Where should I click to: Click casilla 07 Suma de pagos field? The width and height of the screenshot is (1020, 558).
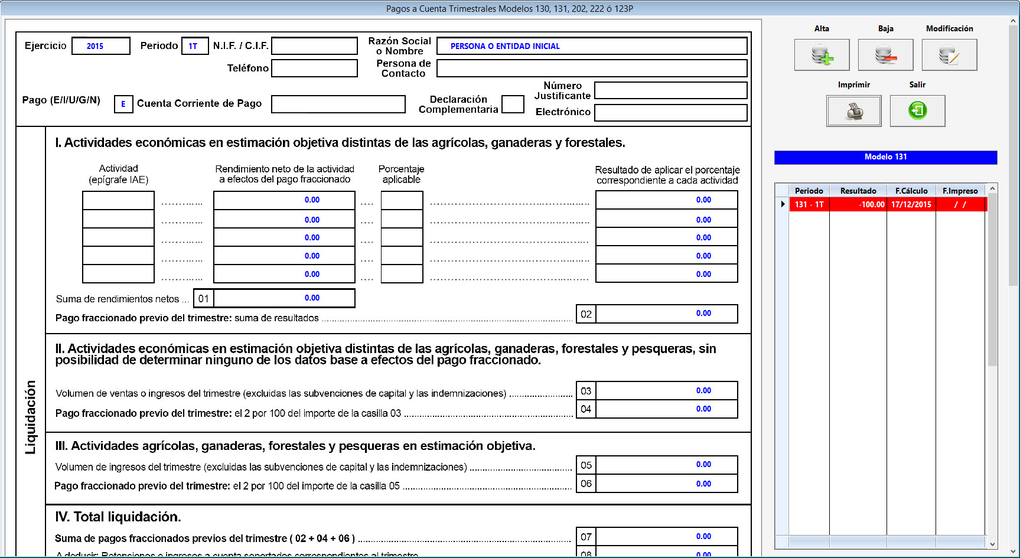click(x=667, y=537)
